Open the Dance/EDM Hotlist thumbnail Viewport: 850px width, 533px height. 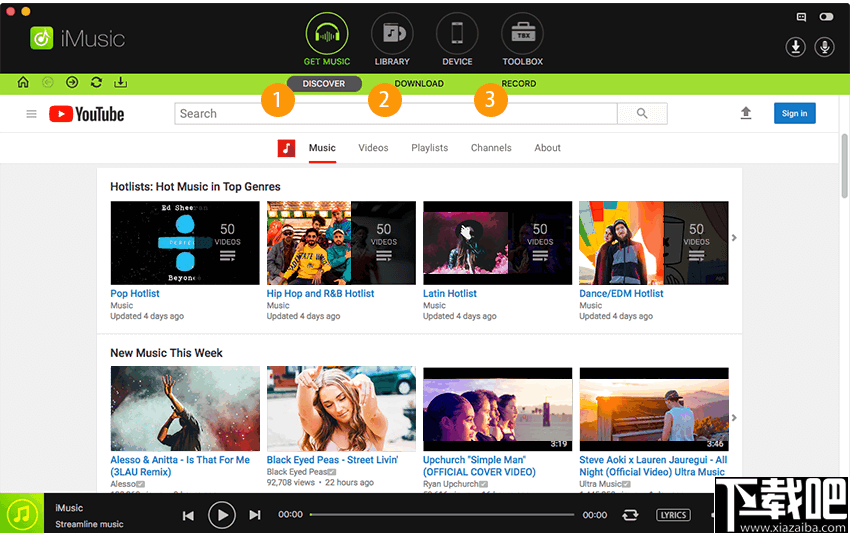coord(654,243)
